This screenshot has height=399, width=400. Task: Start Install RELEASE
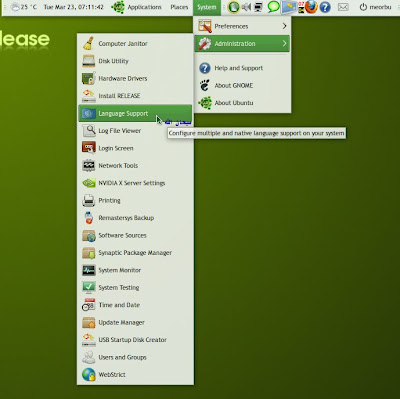tap(135, 96)
